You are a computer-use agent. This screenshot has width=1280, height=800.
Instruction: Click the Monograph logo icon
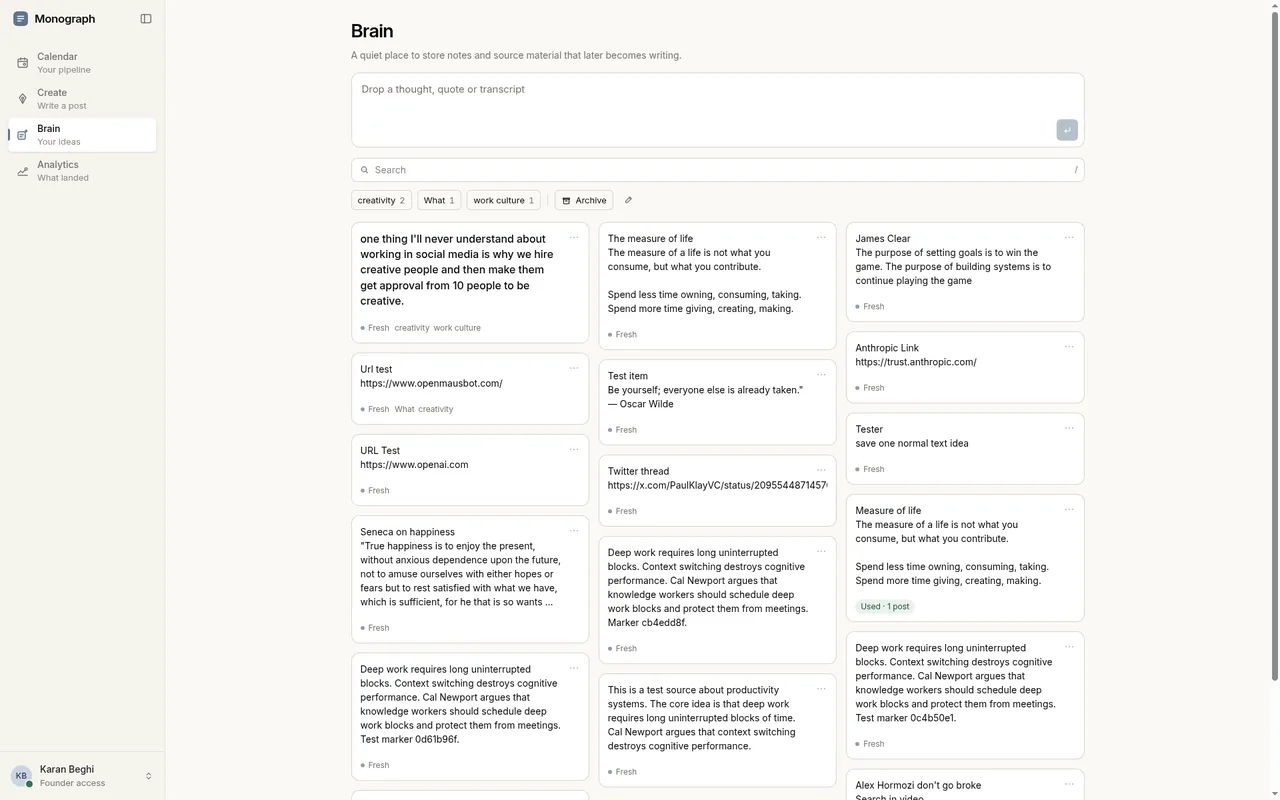pyautogui.click(x=20, y=19)
